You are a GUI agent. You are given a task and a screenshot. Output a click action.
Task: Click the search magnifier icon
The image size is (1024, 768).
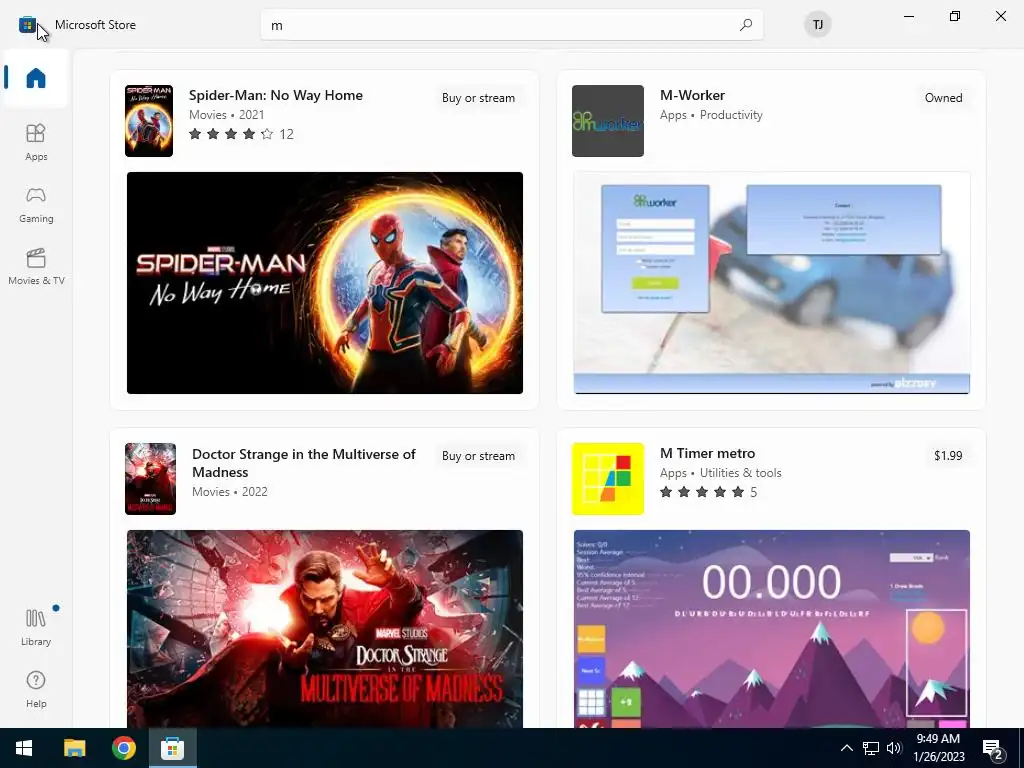(746, 25)
